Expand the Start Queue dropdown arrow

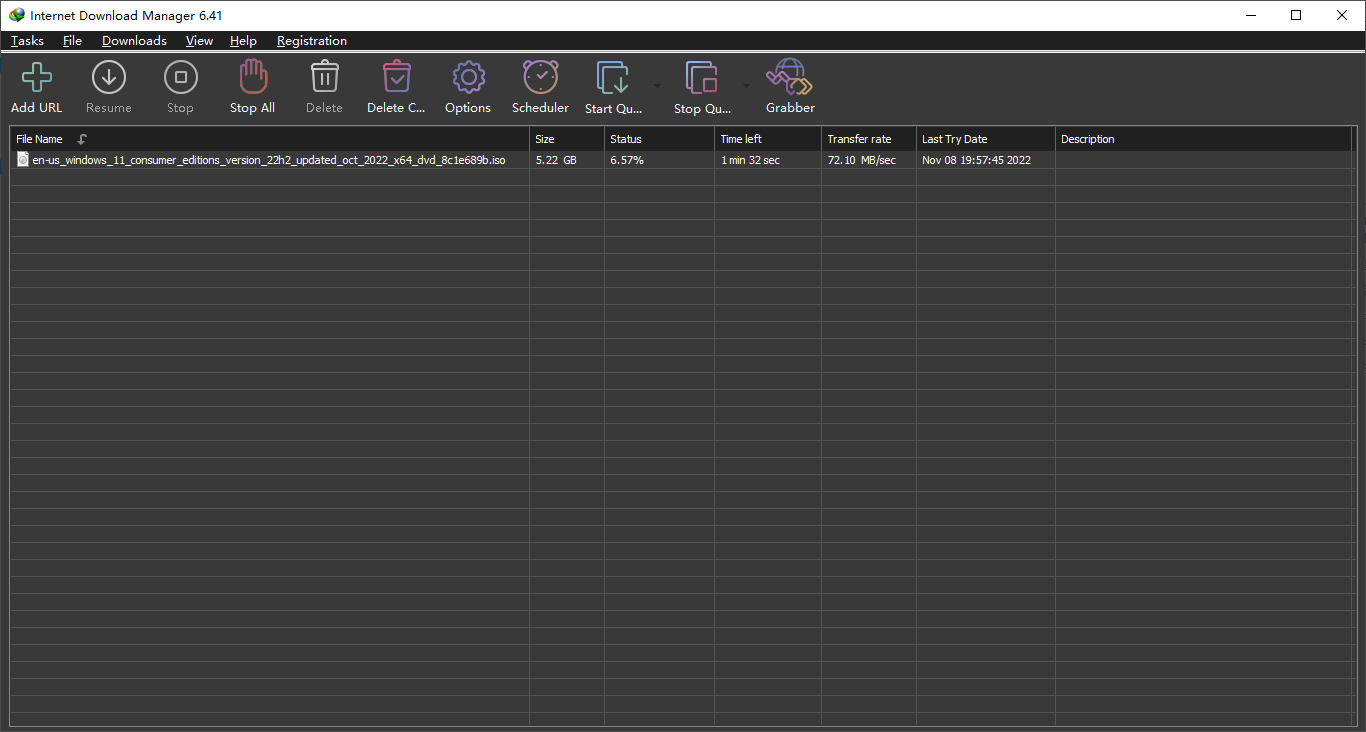(x=657, y=85)
